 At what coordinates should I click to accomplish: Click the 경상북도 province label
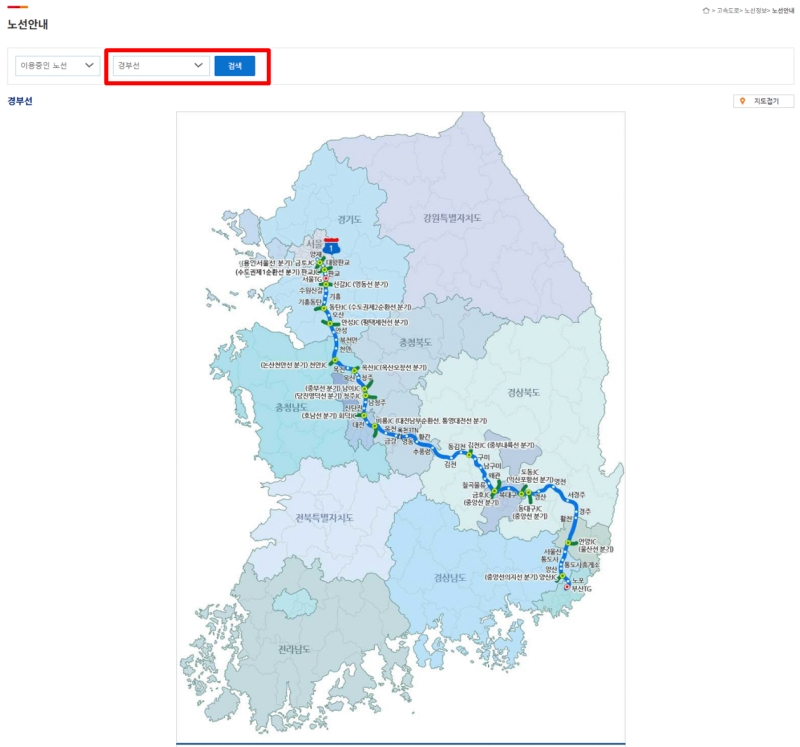pos(523,392)
